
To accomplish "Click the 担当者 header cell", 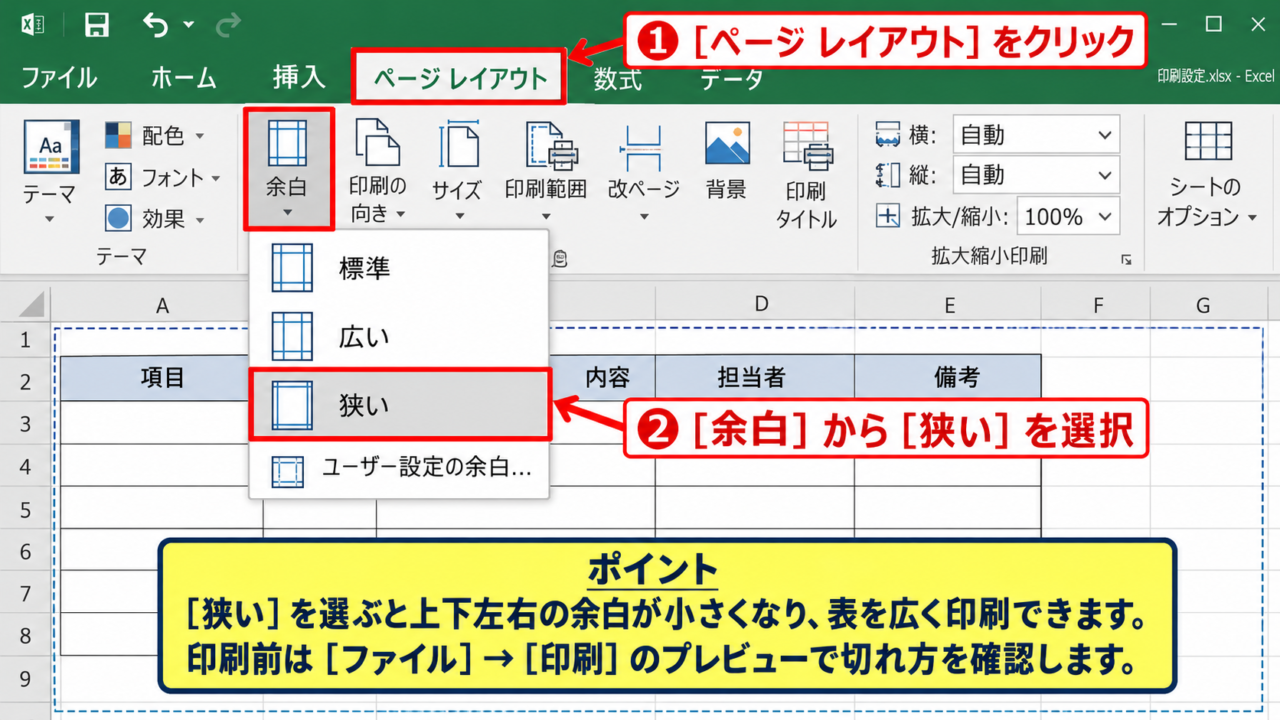I will [x=755, y=377].
